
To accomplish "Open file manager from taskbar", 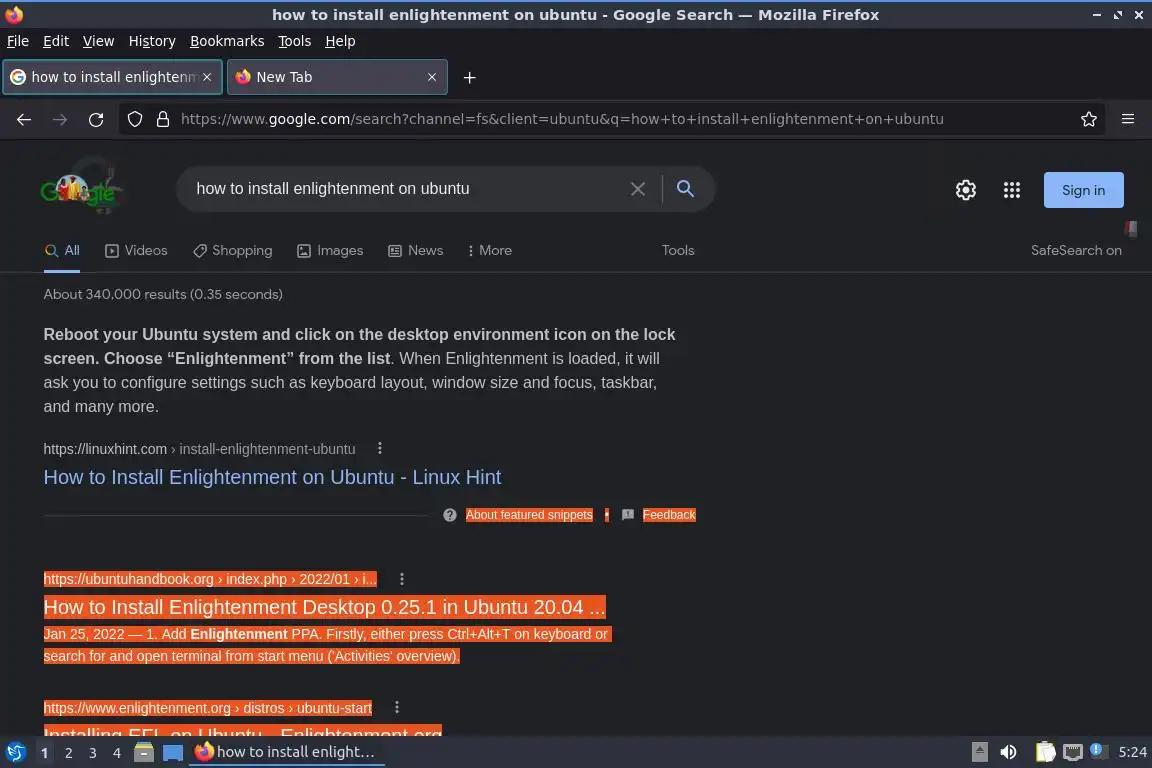I will point(144,753).
